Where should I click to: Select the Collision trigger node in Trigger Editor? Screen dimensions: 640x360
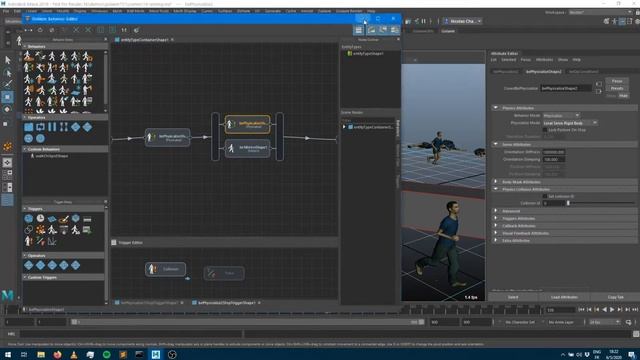pyautogui.click(x=165, y=269)
